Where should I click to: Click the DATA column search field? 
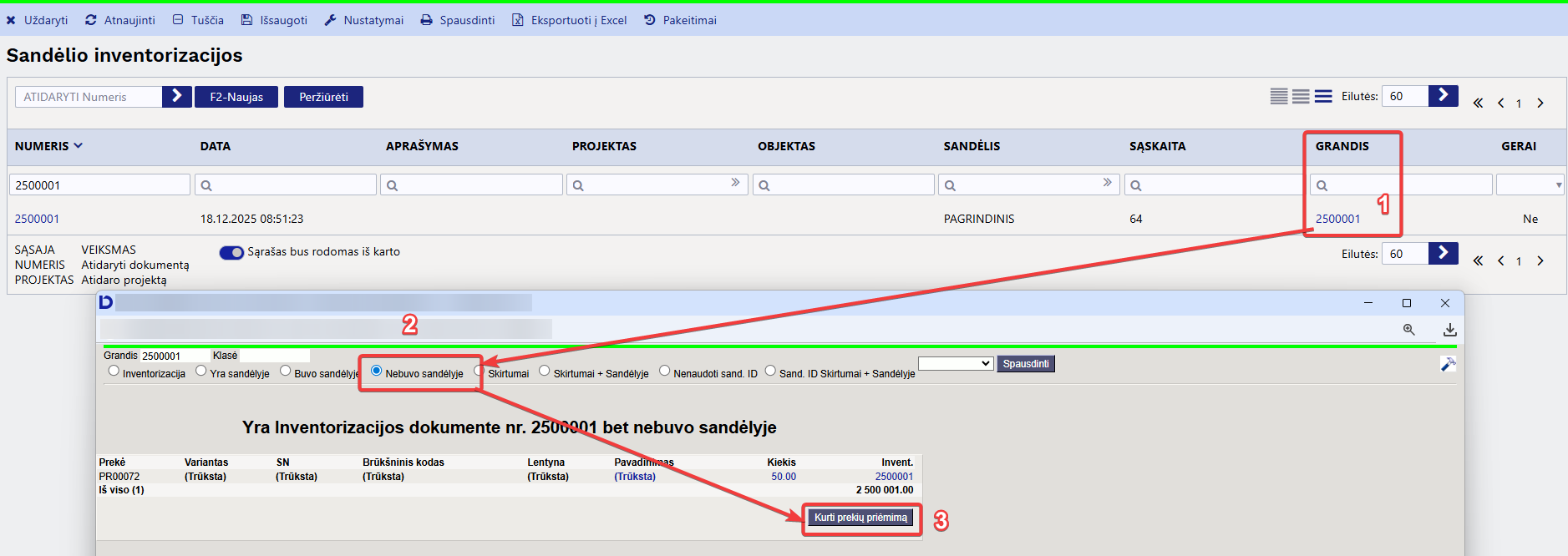click(286, 185)
